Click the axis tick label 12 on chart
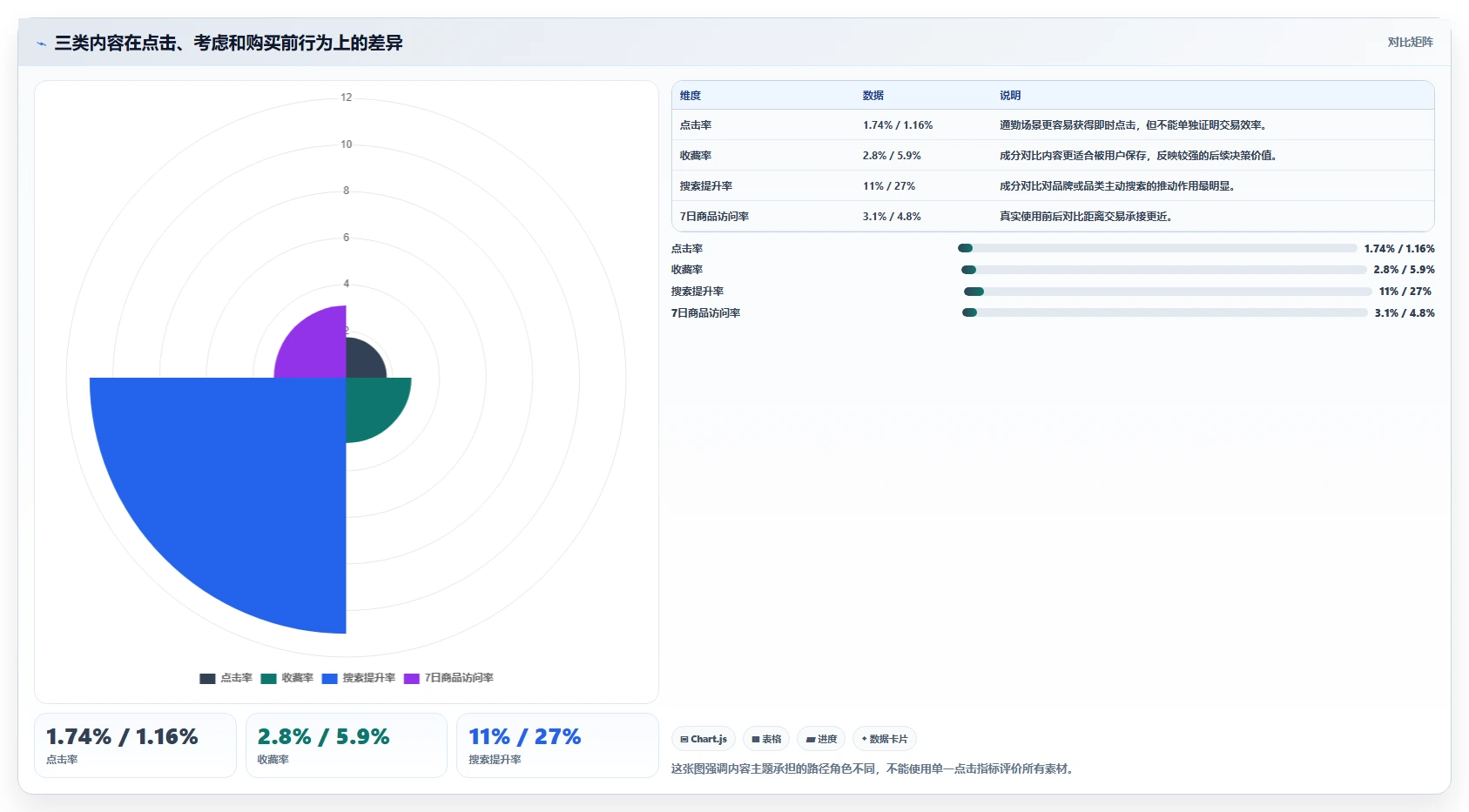 coord(347,97)
